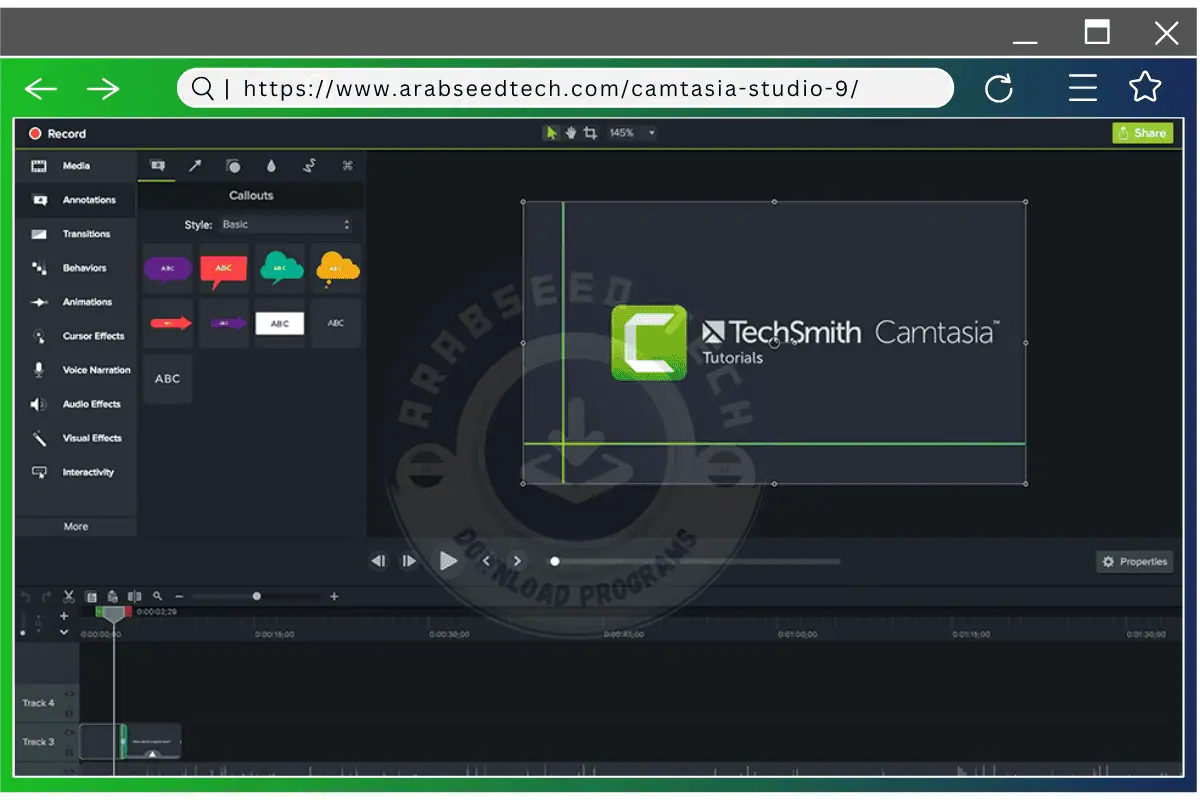Select the Blur annotation category
Screen dimensions: 1200x800
coord(271,165)
